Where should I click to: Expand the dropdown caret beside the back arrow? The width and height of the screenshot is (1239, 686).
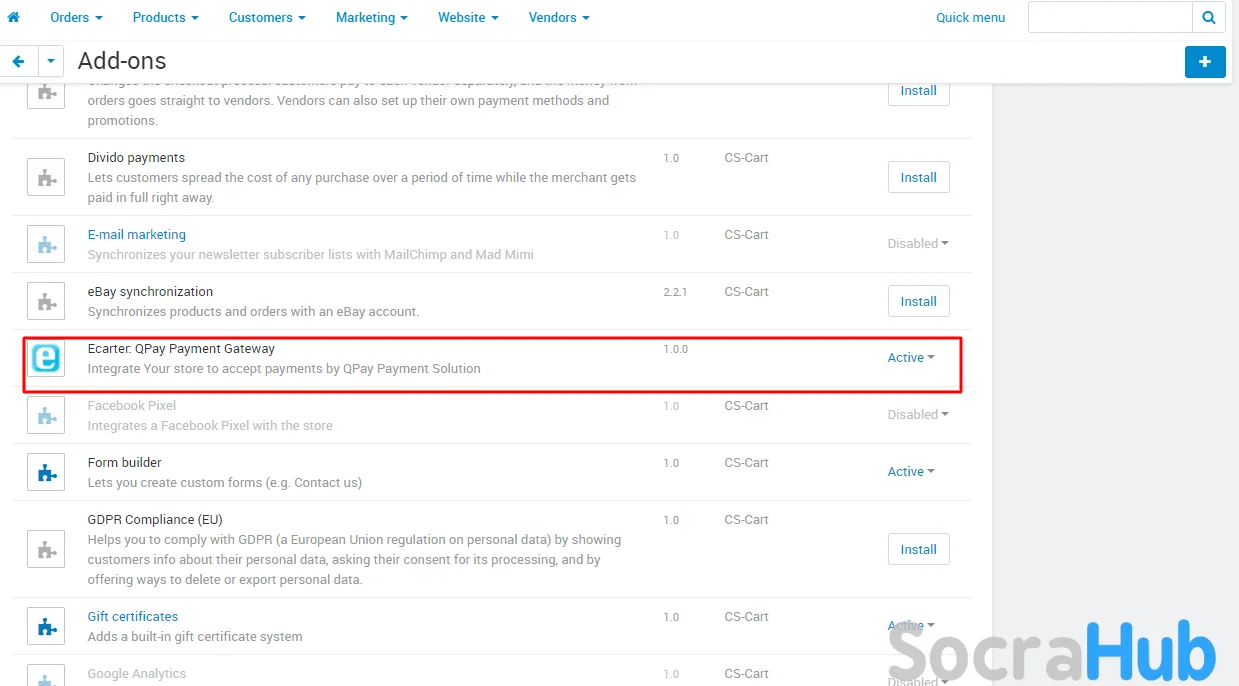click(x=51, y=62)
